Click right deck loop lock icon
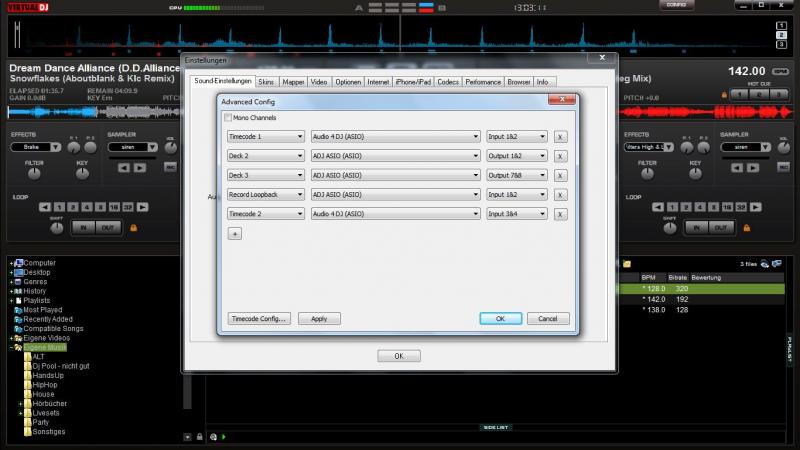Screen dimensions: 800x450 click(746, 228)
